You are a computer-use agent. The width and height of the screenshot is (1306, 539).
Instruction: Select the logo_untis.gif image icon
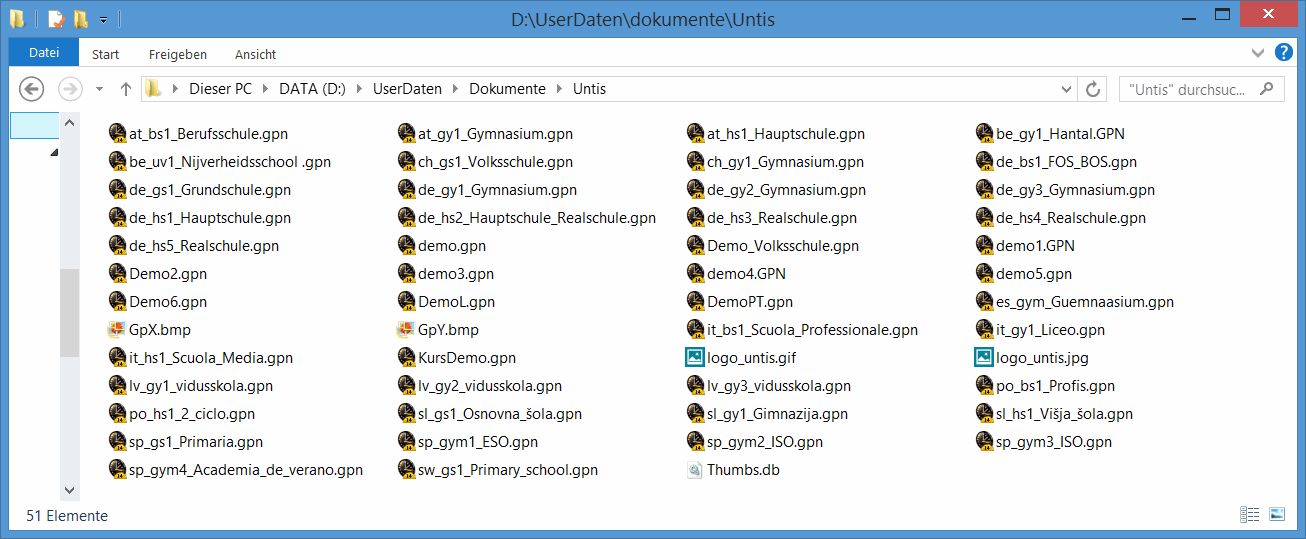pos(695,358)
